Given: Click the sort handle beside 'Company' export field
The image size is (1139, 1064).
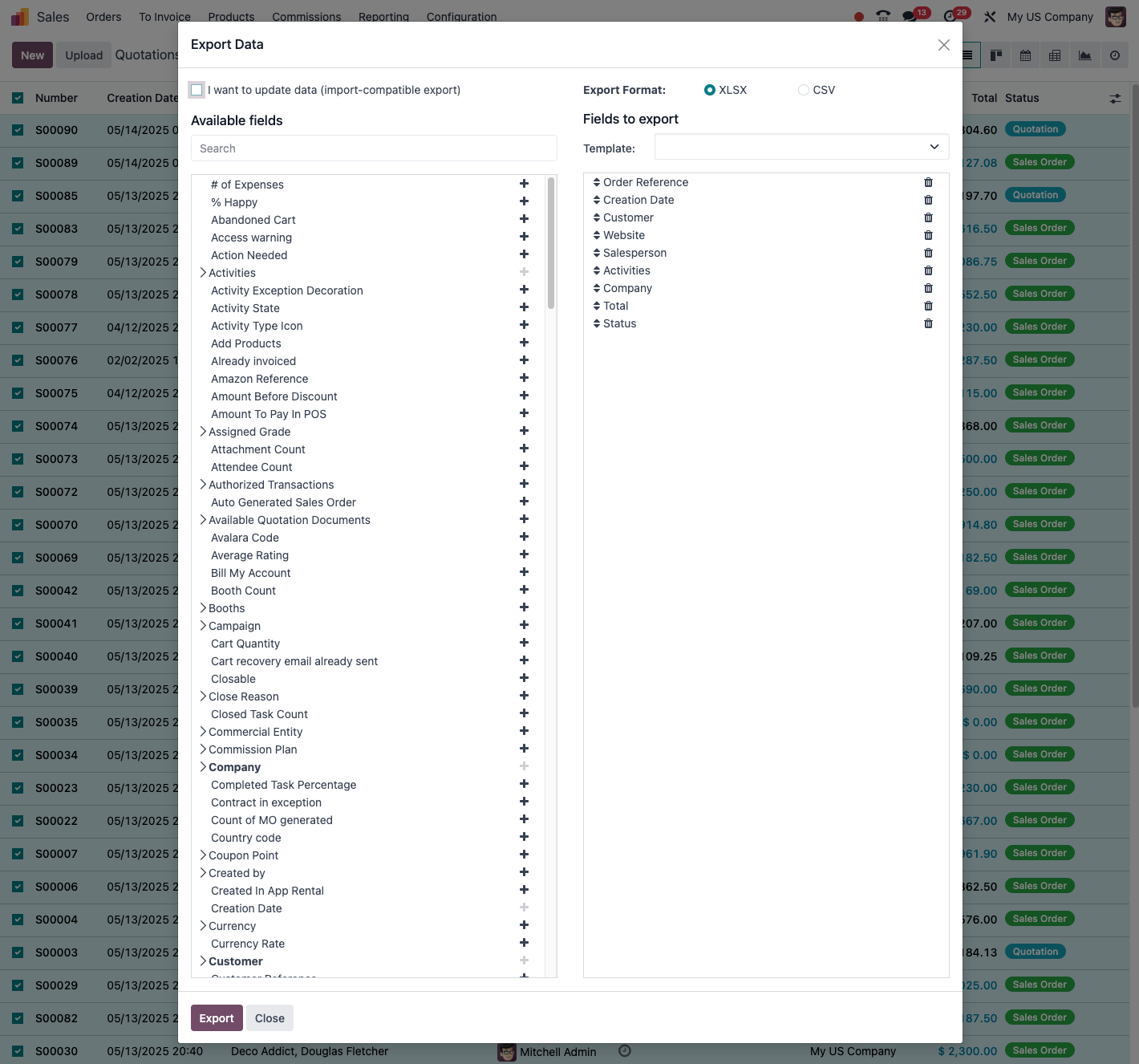Looking at the screenshot, I should click(597, 288).
